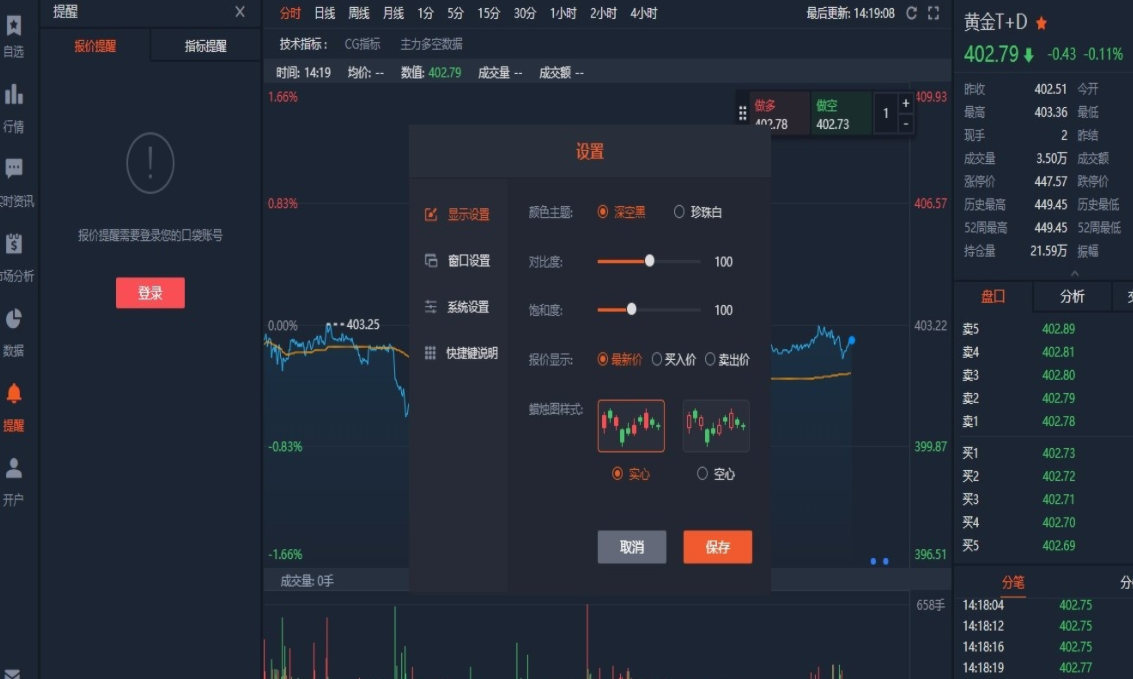Open the CG指标 technical indicator
This screenshot has width=1133, height=679.
pyautogui.click(x=363, y=44)
